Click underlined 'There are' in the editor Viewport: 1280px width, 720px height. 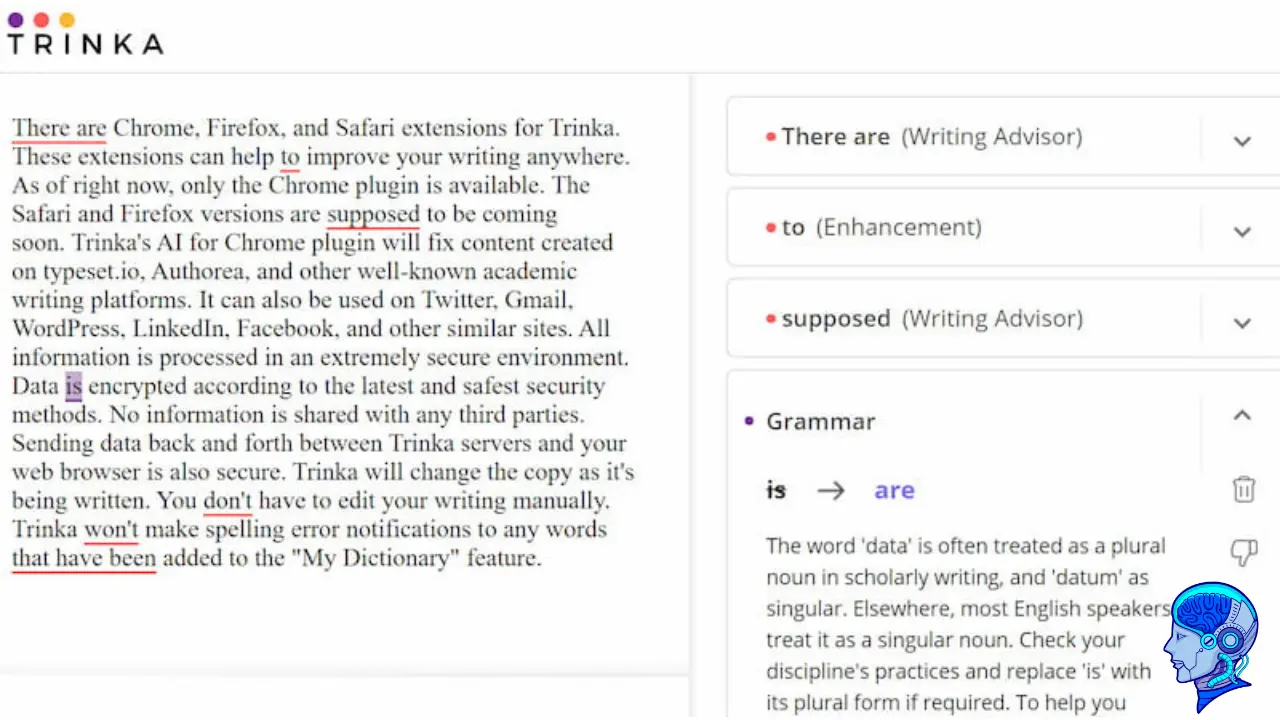pyautogui.click(x=59, y=128)
